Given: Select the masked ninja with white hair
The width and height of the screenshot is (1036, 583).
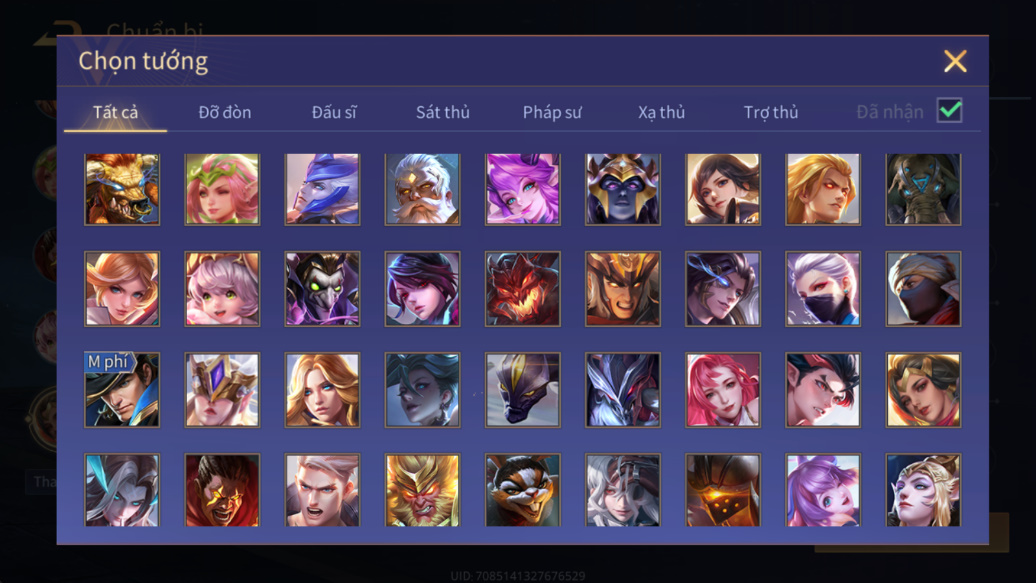Looking at the screenshot, I should pyautogui.click(x=823, y=289).
